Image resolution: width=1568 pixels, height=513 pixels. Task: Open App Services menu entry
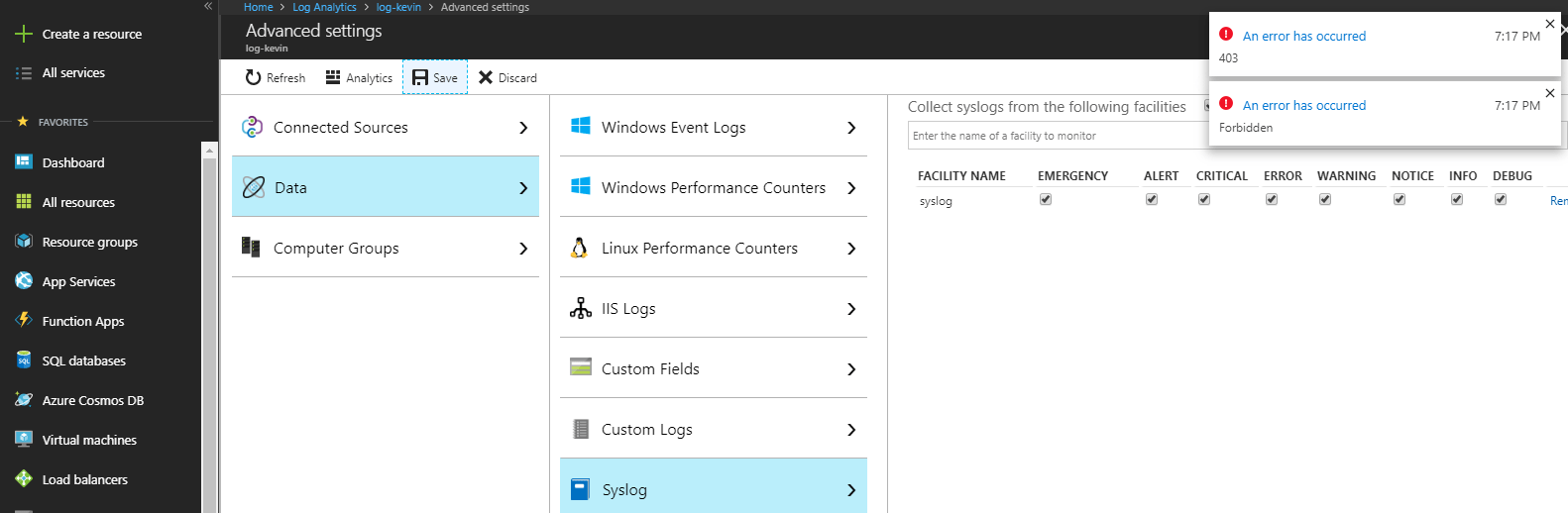pyautogui.click(x=79, y=281)
